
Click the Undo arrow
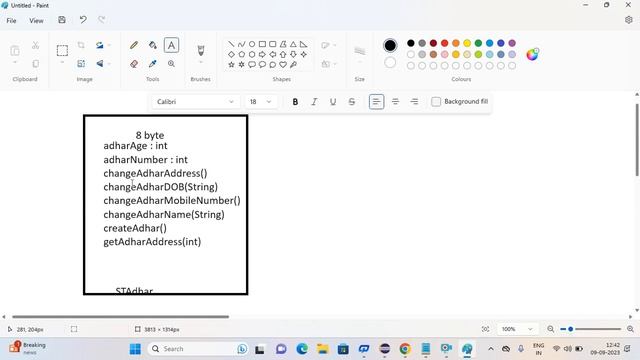pos(83,20)
